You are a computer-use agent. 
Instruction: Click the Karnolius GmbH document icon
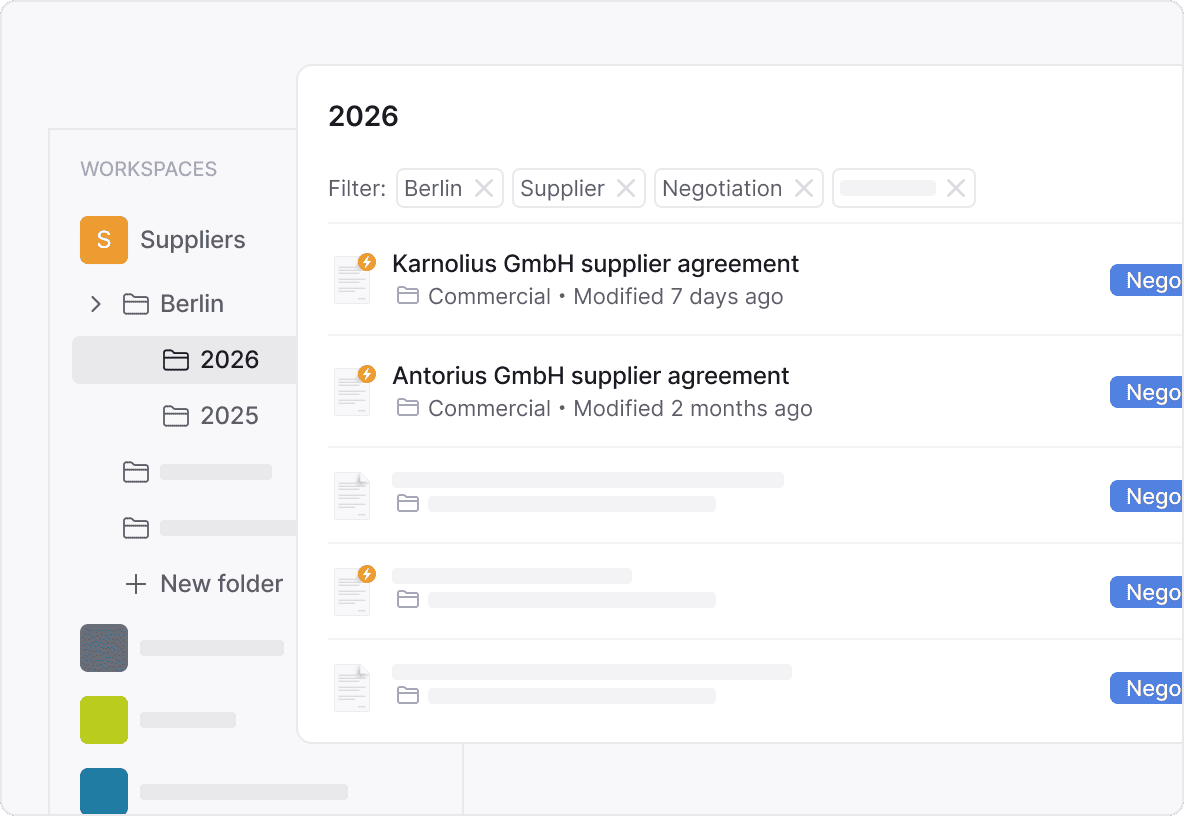pos(352,279)
